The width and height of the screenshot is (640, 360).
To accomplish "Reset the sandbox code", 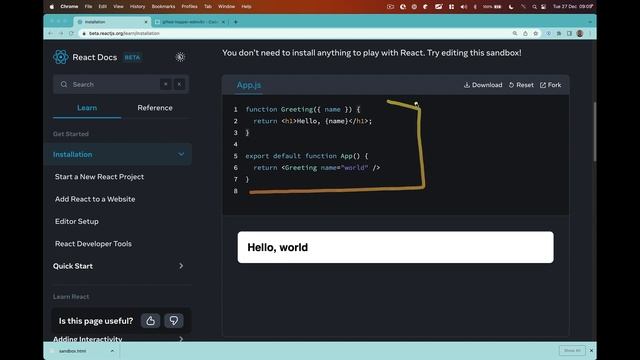I will [521, 85].
